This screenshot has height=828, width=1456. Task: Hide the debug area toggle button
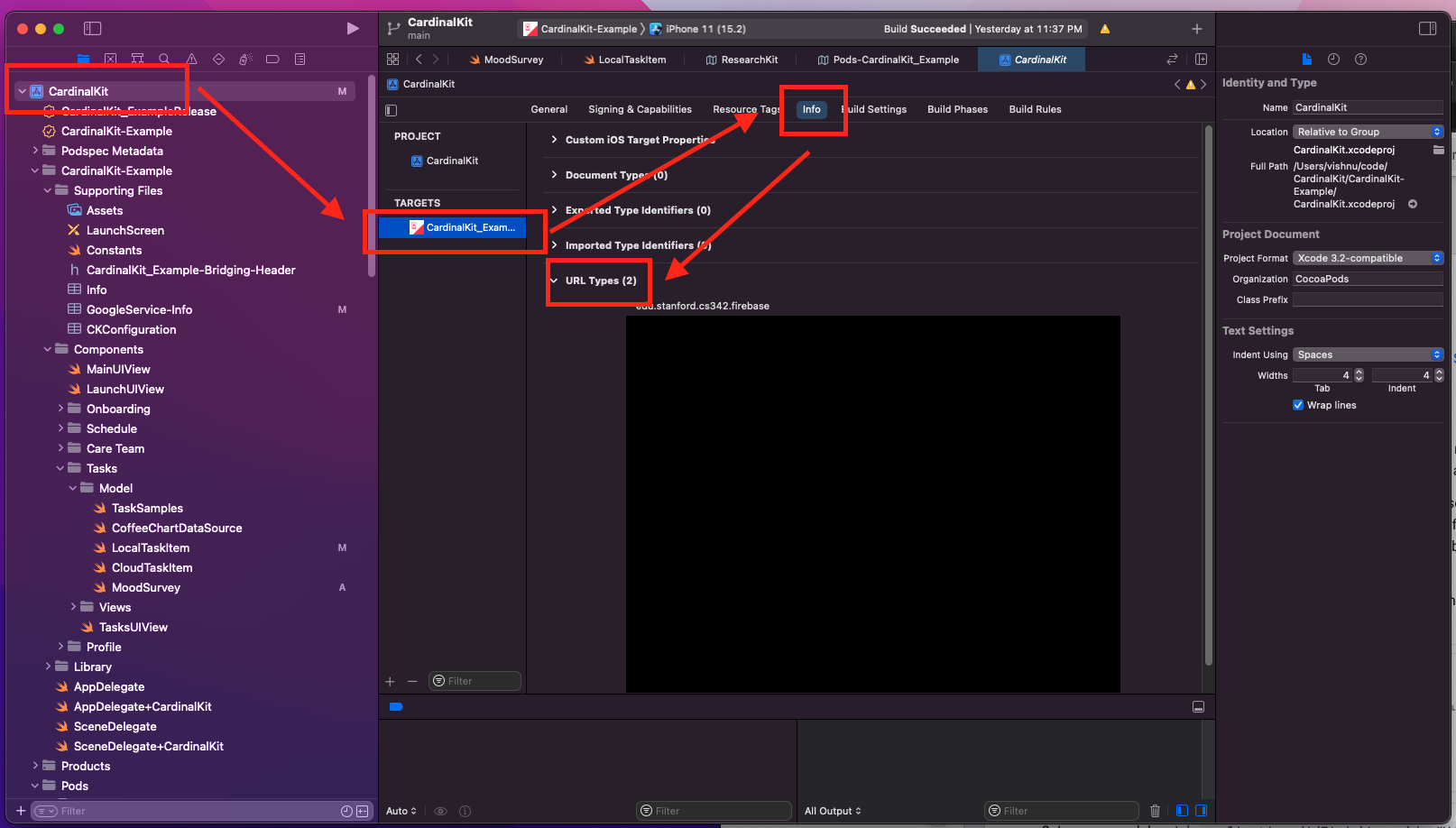point(1198,707)
